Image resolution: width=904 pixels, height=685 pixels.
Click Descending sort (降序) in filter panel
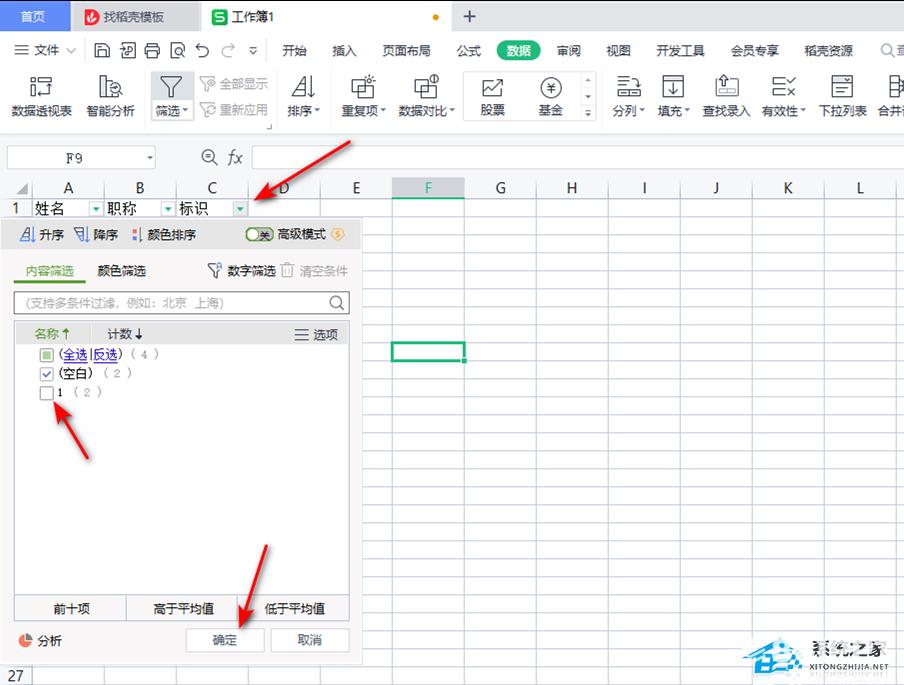[x=96, y=234]
